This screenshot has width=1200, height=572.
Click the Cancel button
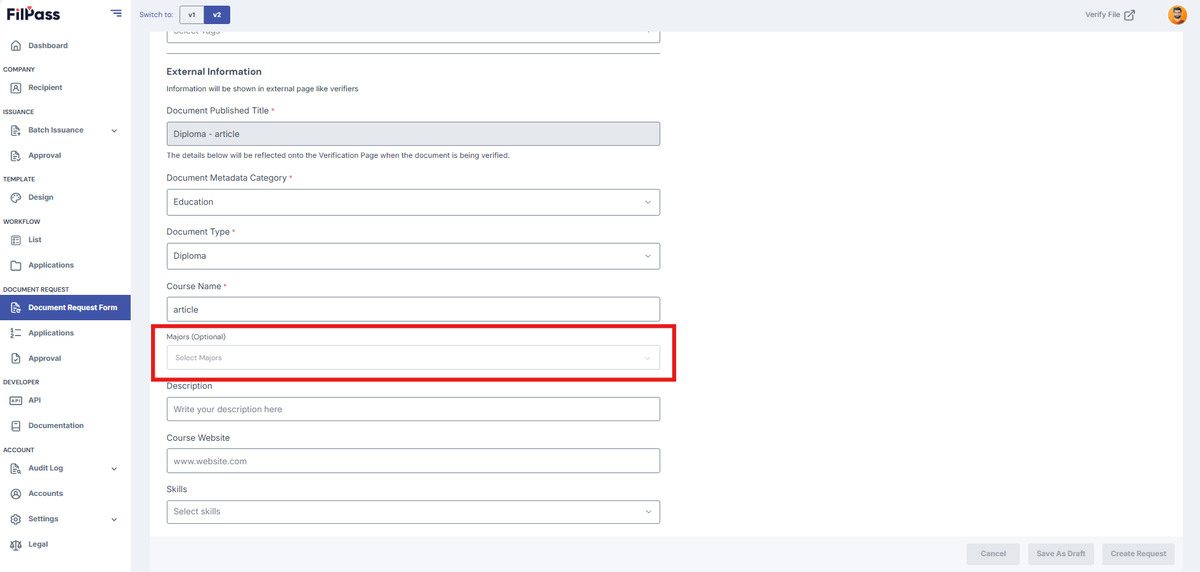point(993,554)
